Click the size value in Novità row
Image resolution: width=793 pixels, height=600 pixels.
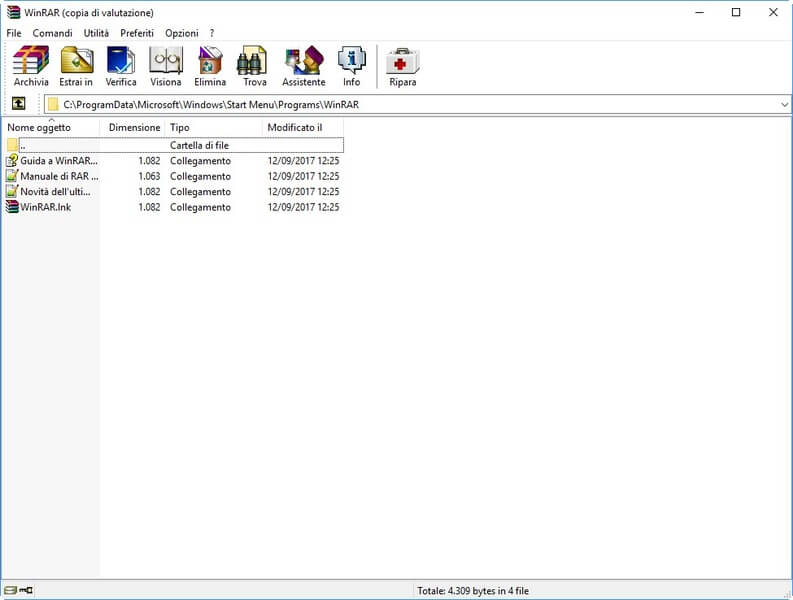pyautogui.click(x=149, y=191)
